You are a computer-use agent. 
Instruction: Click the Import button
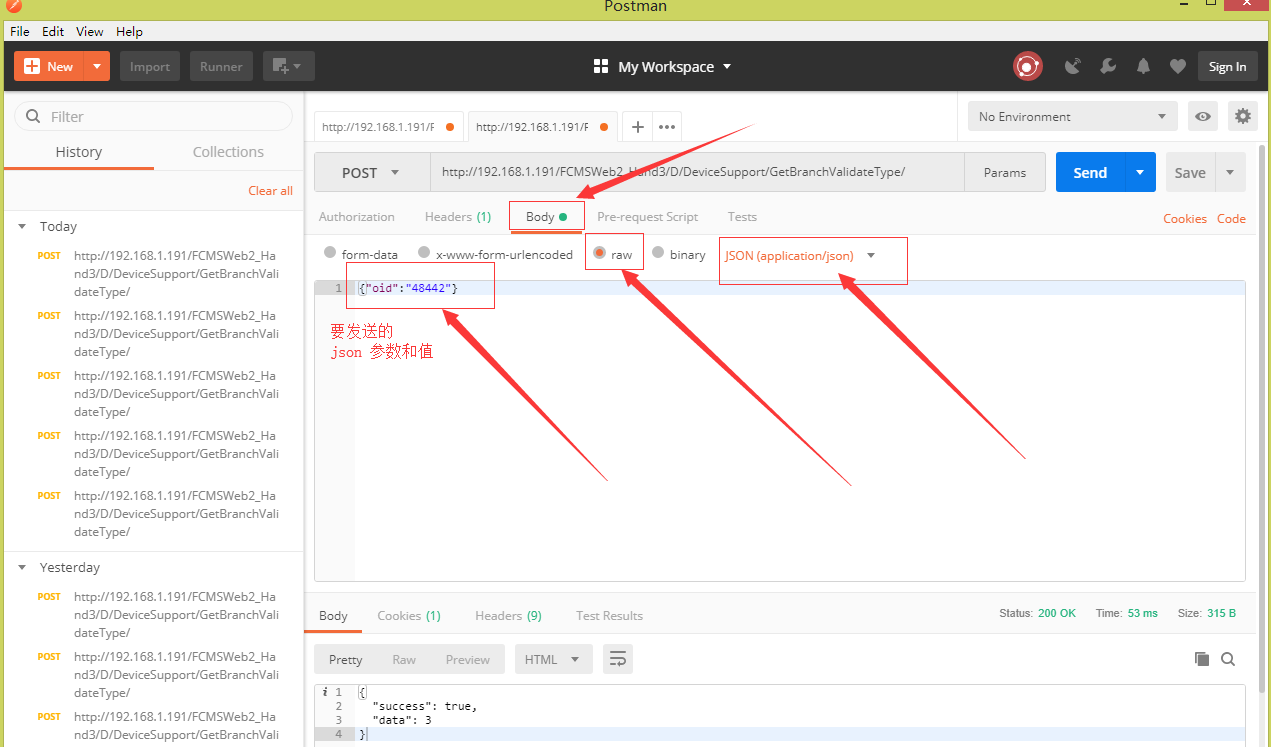pyautogui.click(x=150, y=67)
